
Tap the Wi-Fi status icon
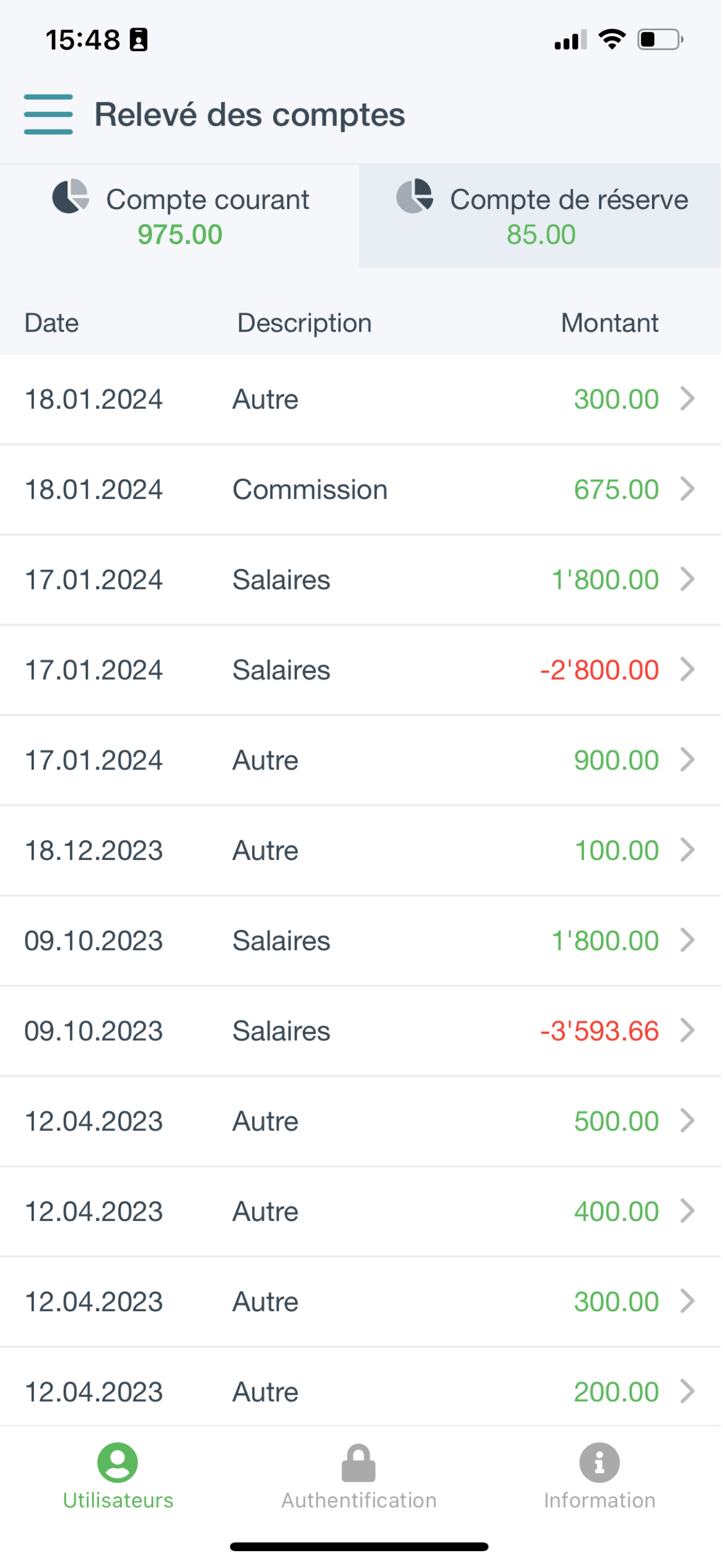point(612,39)
